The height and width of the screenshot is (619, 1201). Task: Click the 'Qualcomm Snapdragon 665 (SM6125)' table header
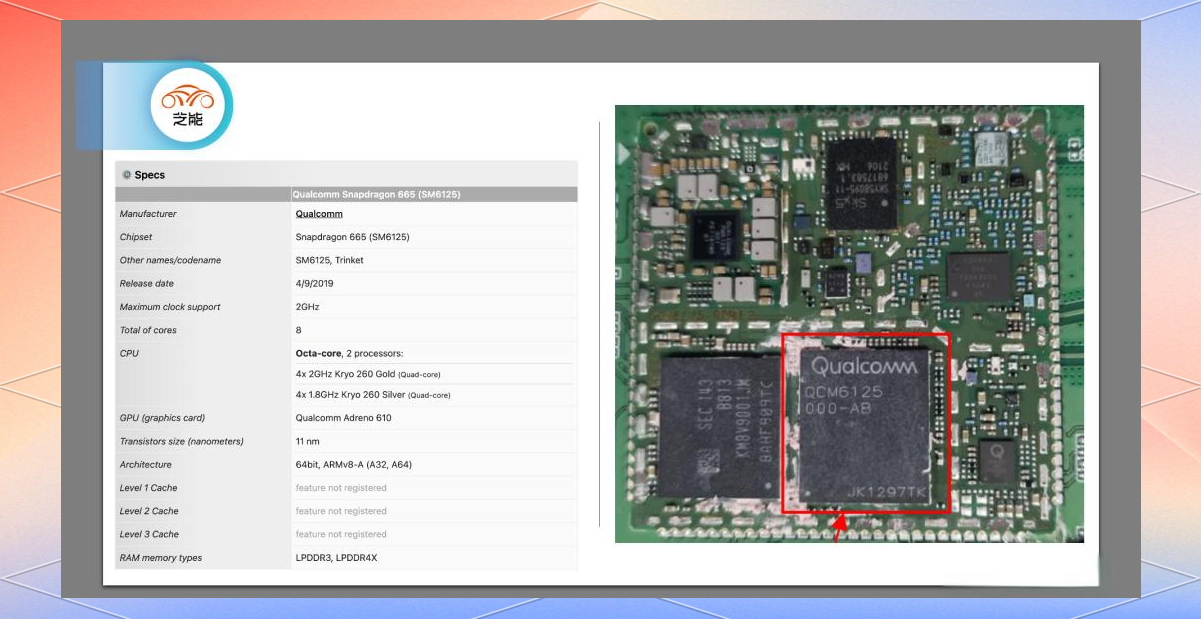[376, 194]
